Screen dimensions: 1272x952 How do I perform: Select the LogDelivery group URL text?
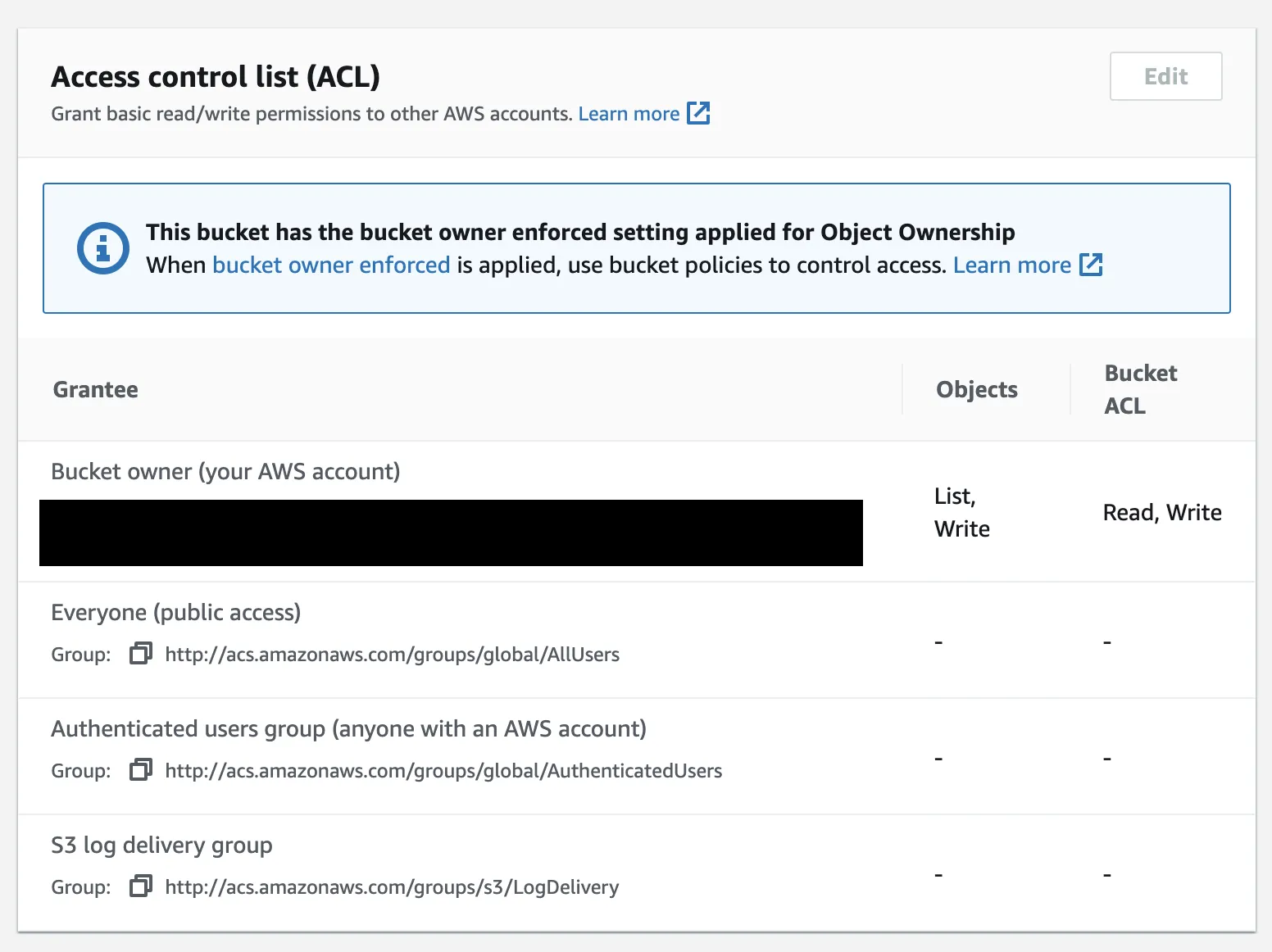click(392, 887)
